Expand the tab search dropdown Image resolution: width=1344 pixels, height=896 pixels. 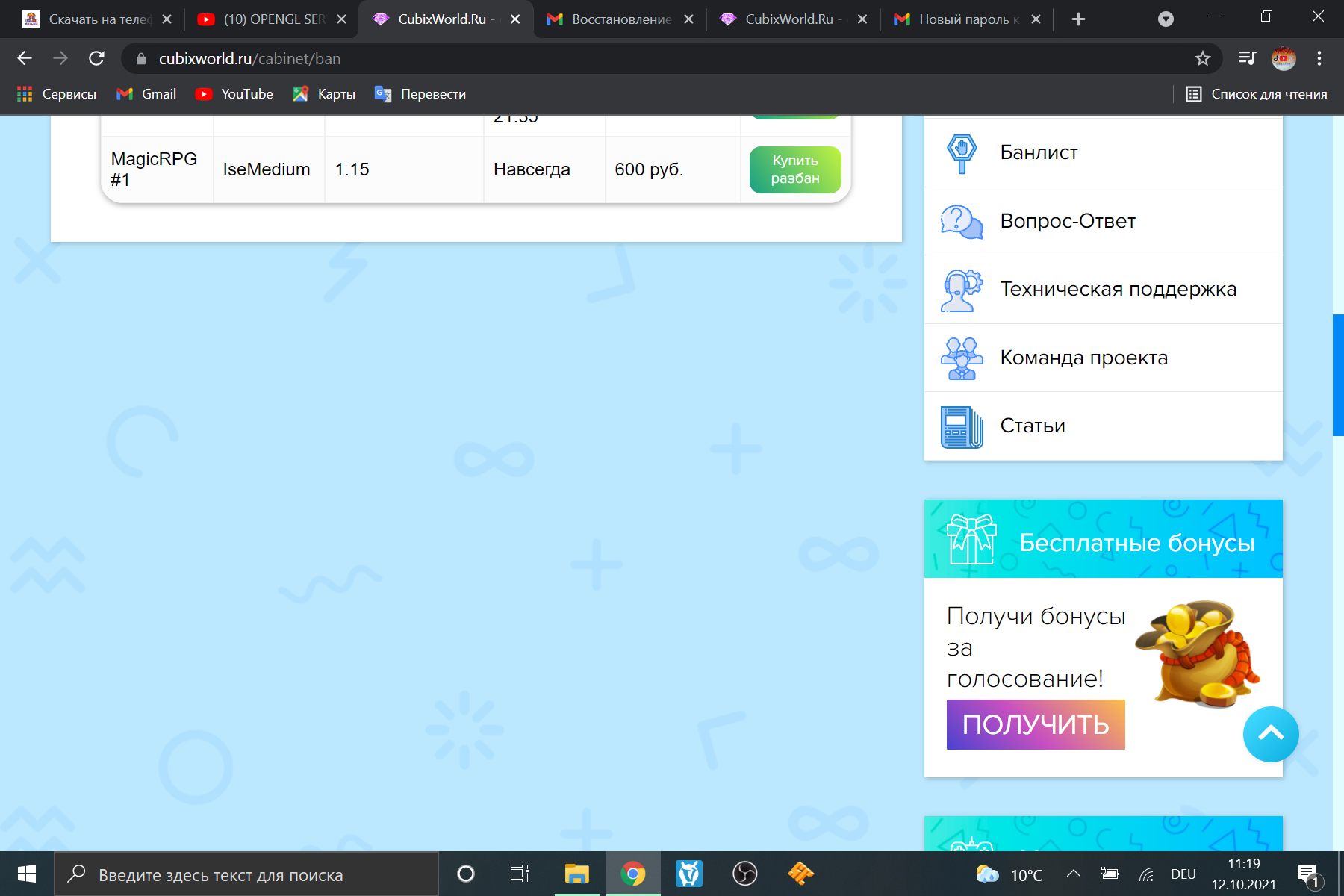[1166, 19]
